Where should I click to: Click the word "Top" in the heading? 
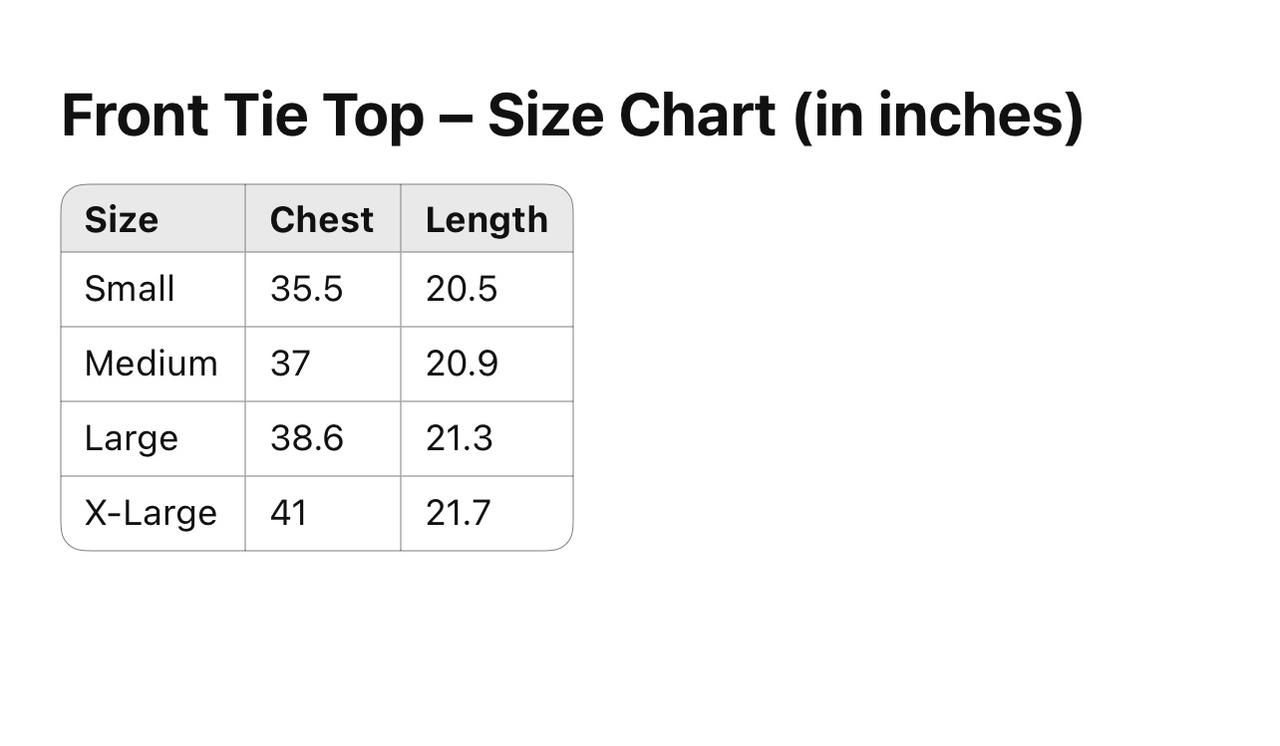[x=373, y=115]
